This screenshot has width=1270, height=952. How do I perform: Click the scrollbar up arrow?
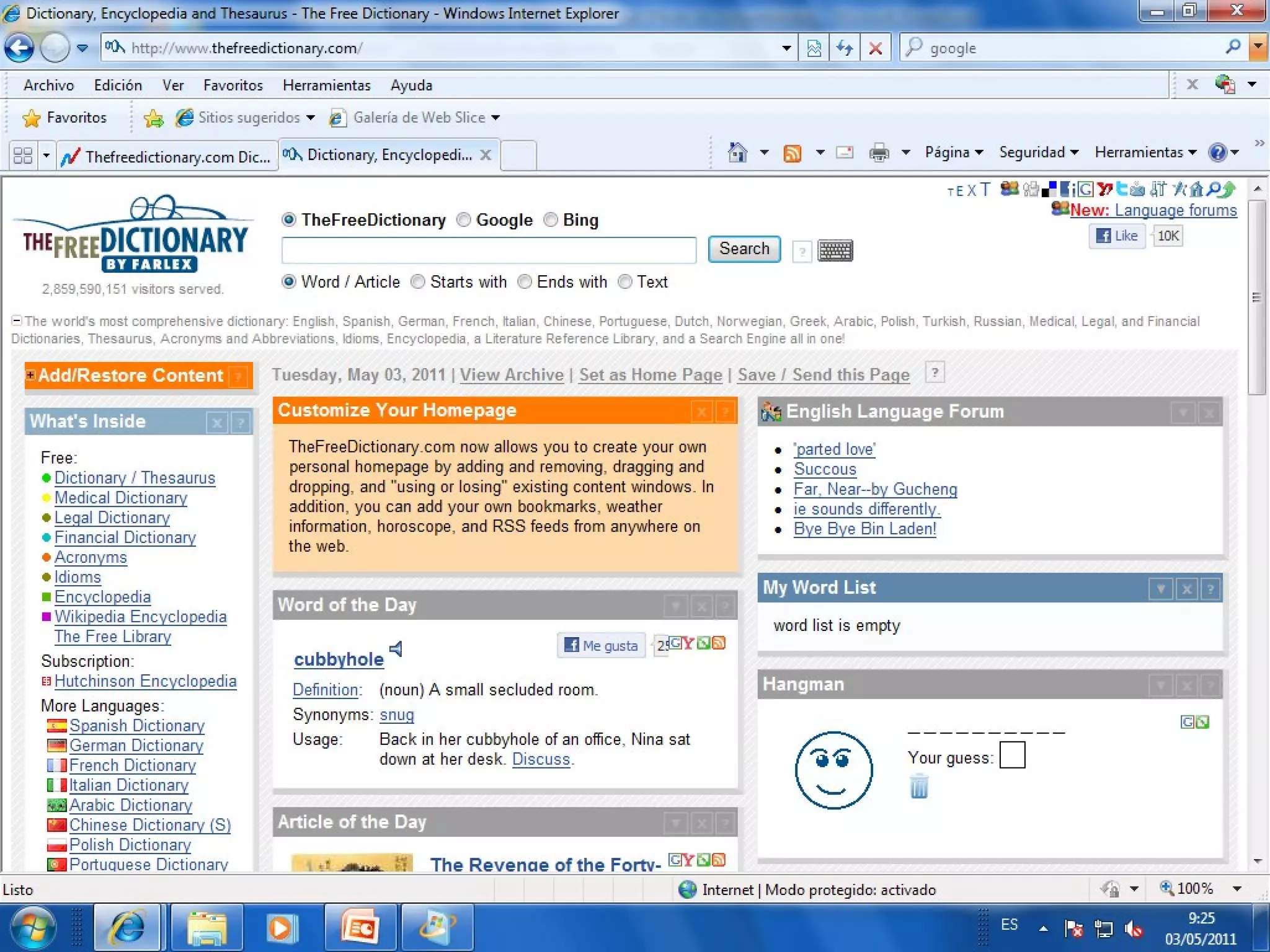click(1257, 188)
